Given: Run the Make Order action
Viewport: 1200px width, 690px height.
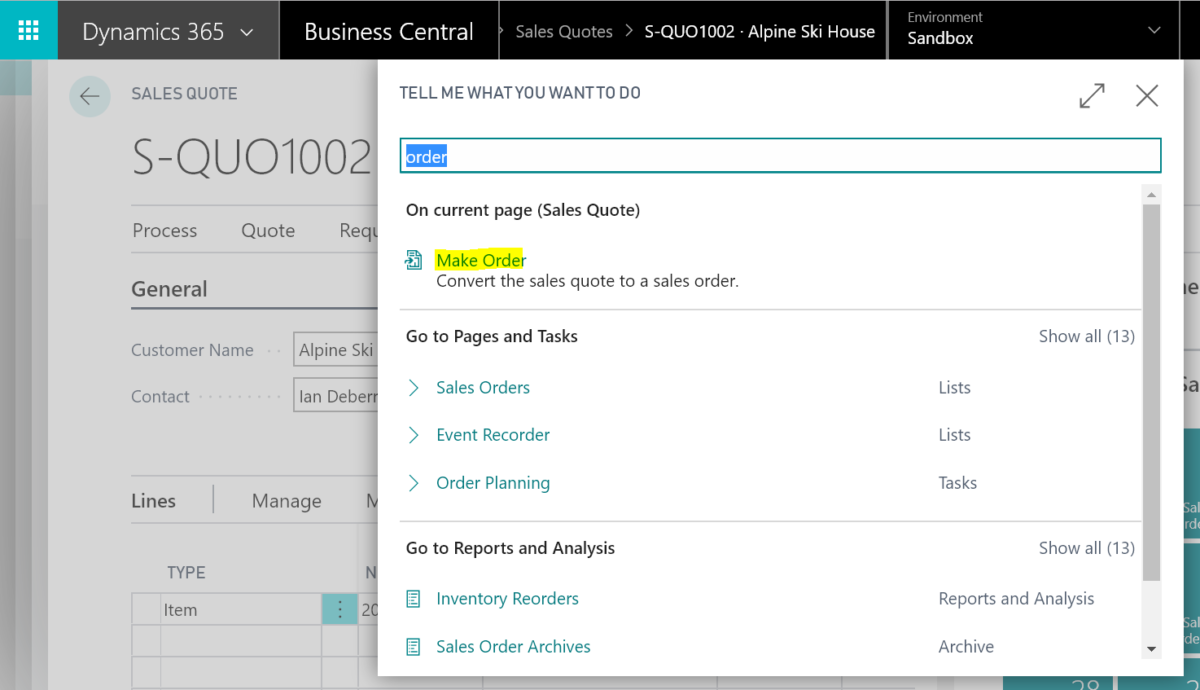Looking at the screenshot, I should tap(481, 260).
